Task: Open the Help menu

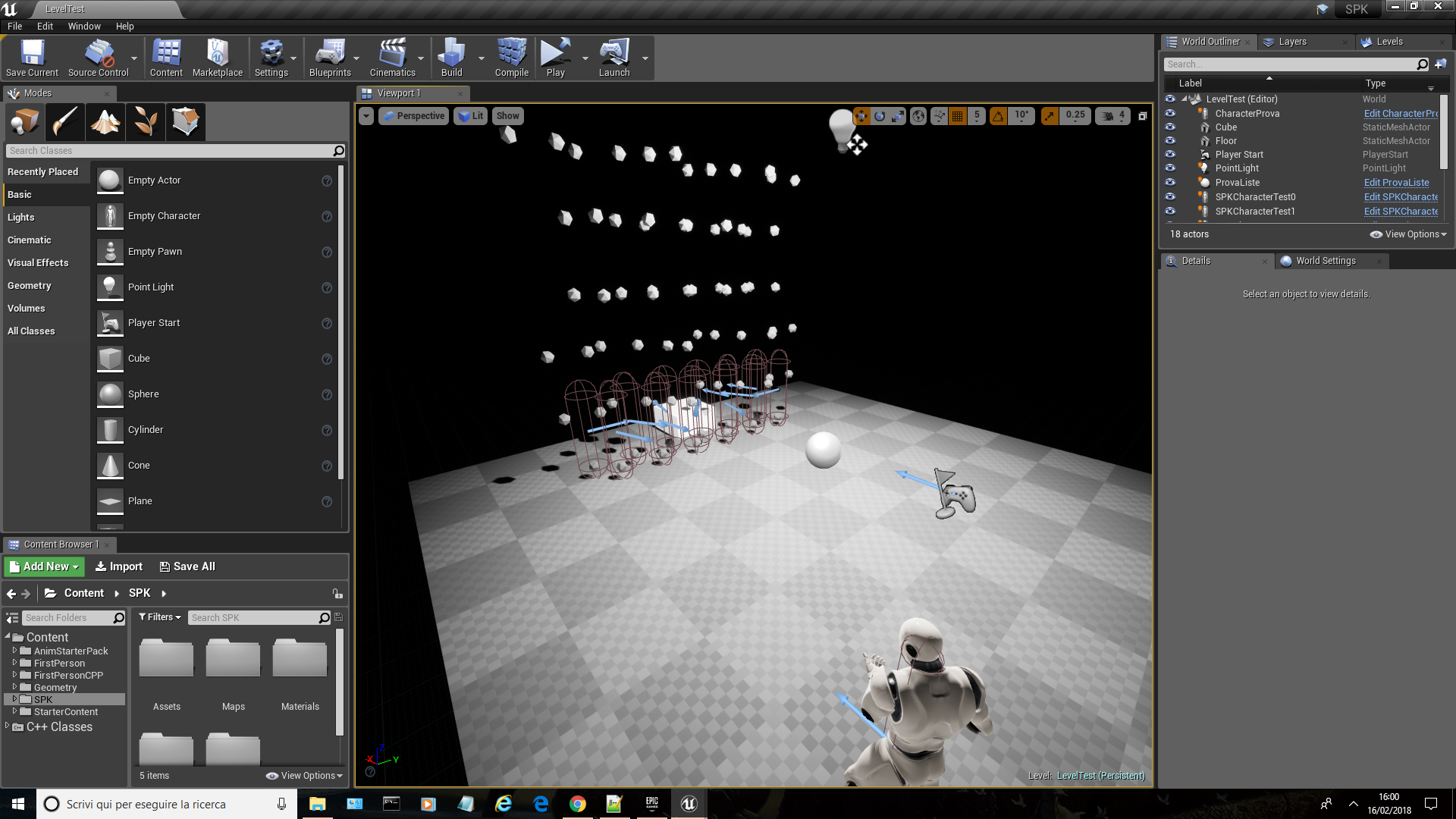Action: click(x=124, y=26)
